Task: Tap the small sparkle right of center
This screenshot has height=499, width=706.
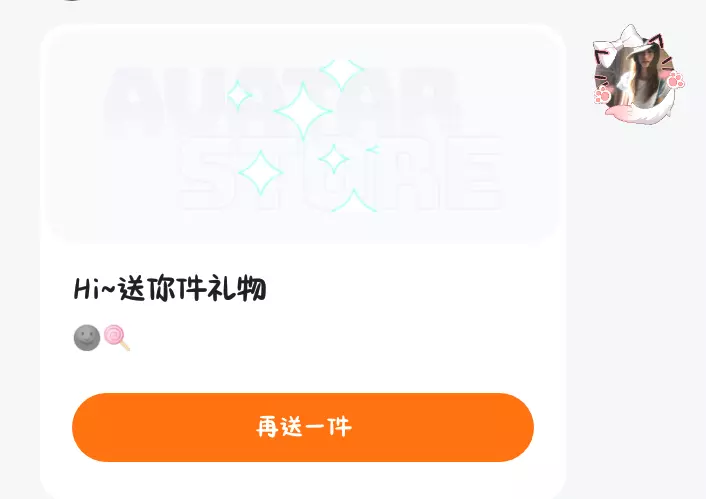Action: pyautogui.click(x=334, y=159)
